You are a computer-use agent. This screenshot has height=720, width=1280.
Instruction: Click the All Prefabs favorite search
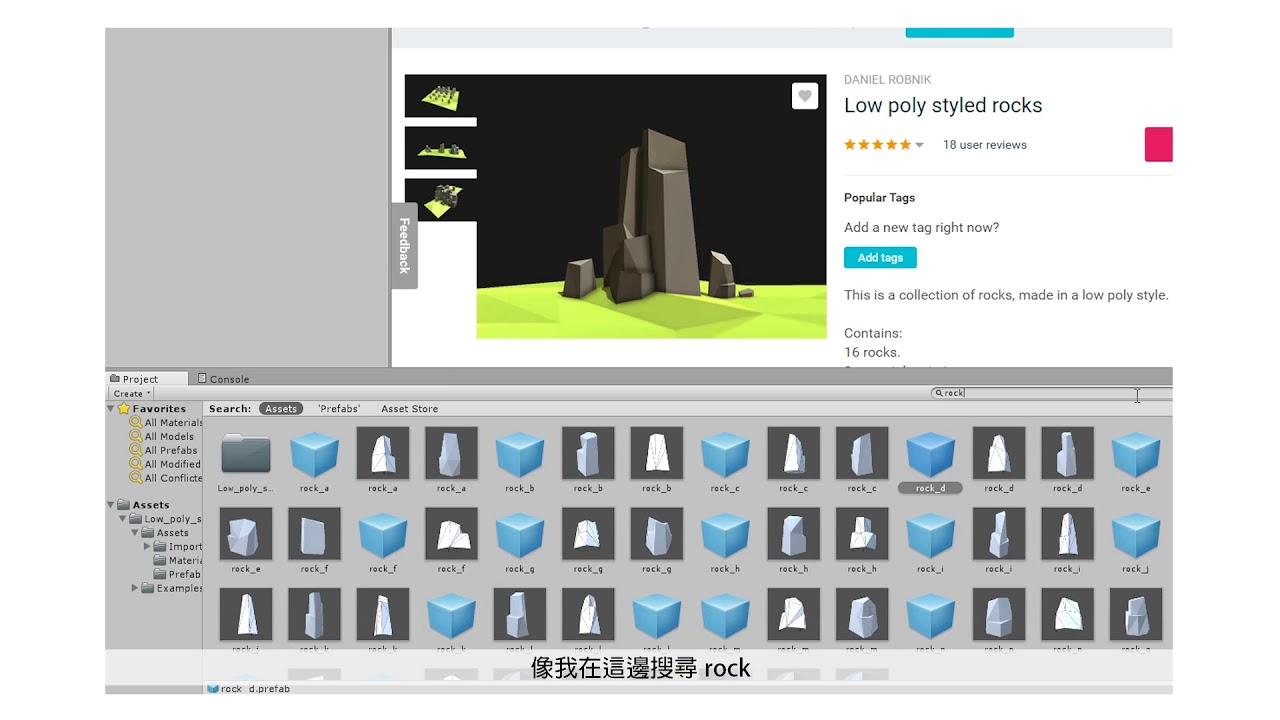(x=170, y=451)
